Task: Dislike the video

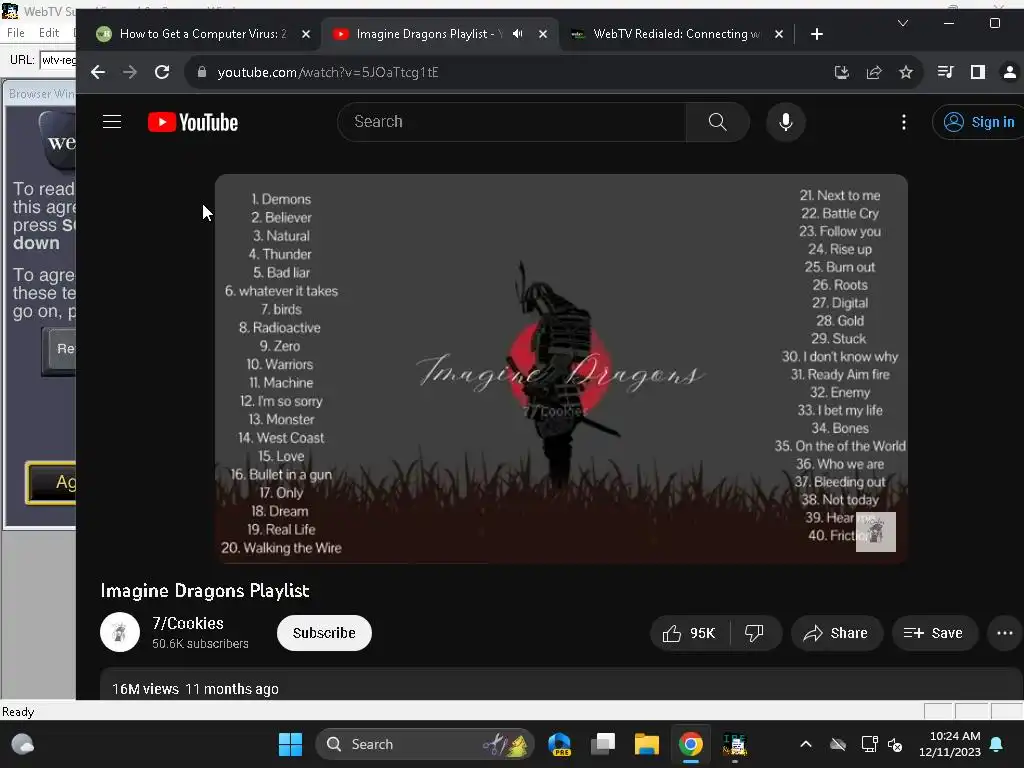Action: 754,633
